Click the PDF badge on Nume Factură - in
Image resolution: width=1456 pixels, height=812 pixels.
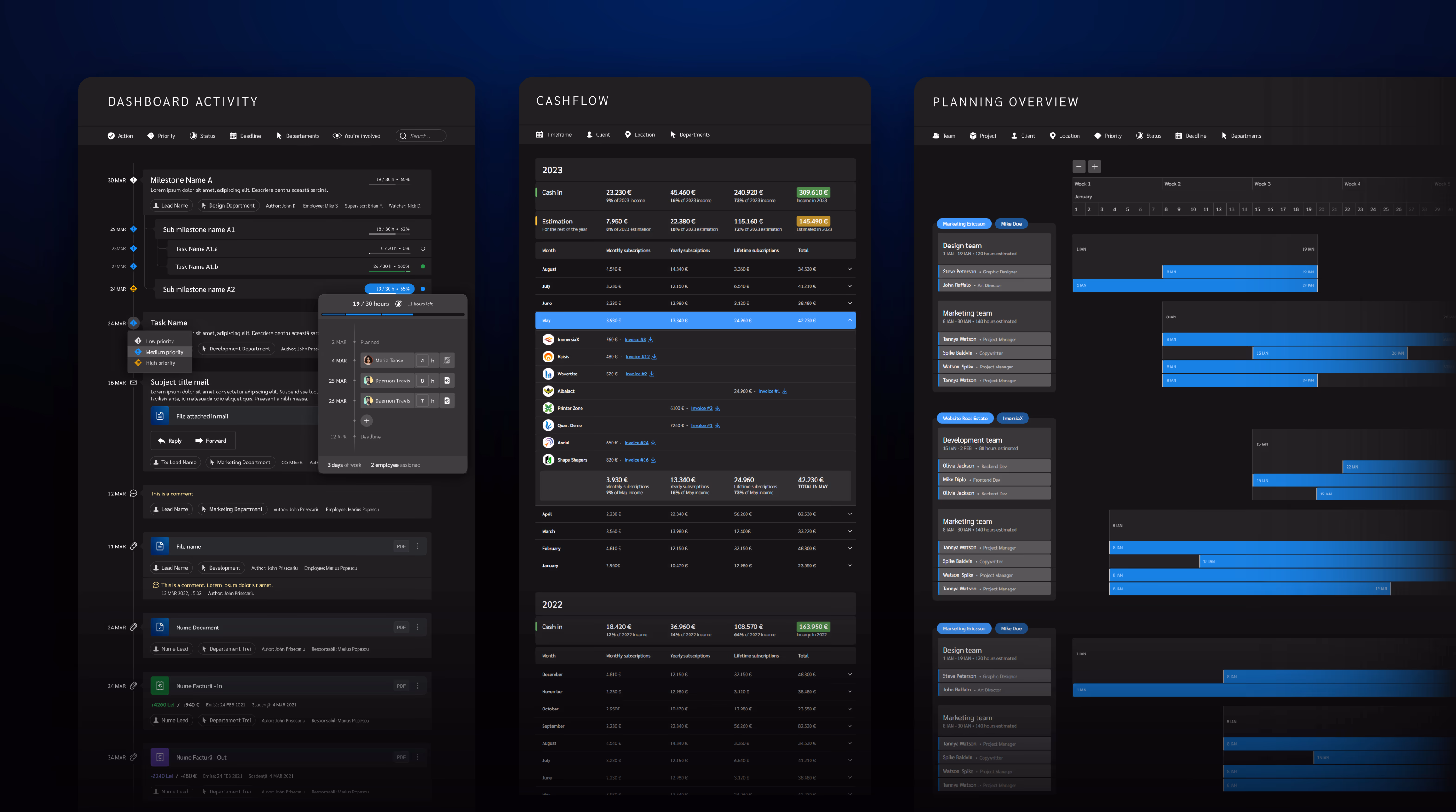point(401,686)
